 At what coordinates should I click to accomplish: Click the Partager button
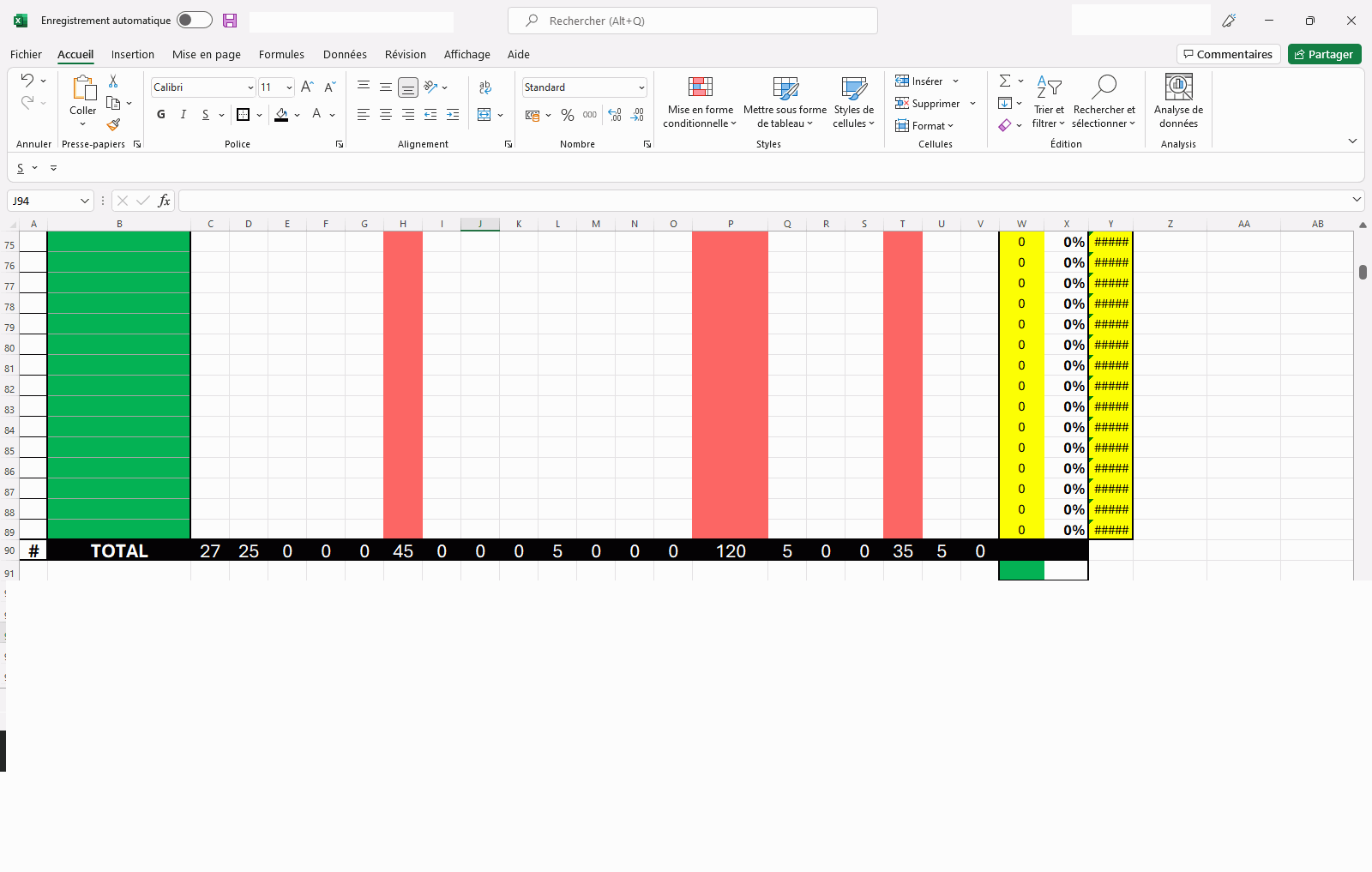1324,55
